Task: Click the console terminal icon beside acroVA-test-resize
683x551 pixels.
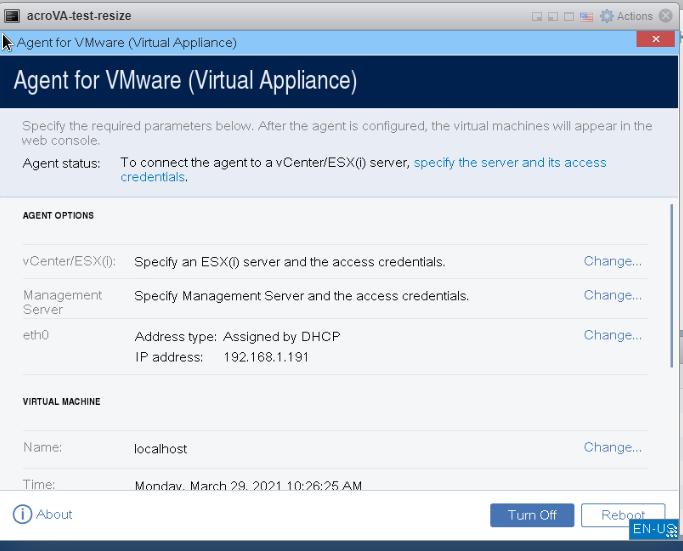Action: pyautogui.click(x=12, y=16)
